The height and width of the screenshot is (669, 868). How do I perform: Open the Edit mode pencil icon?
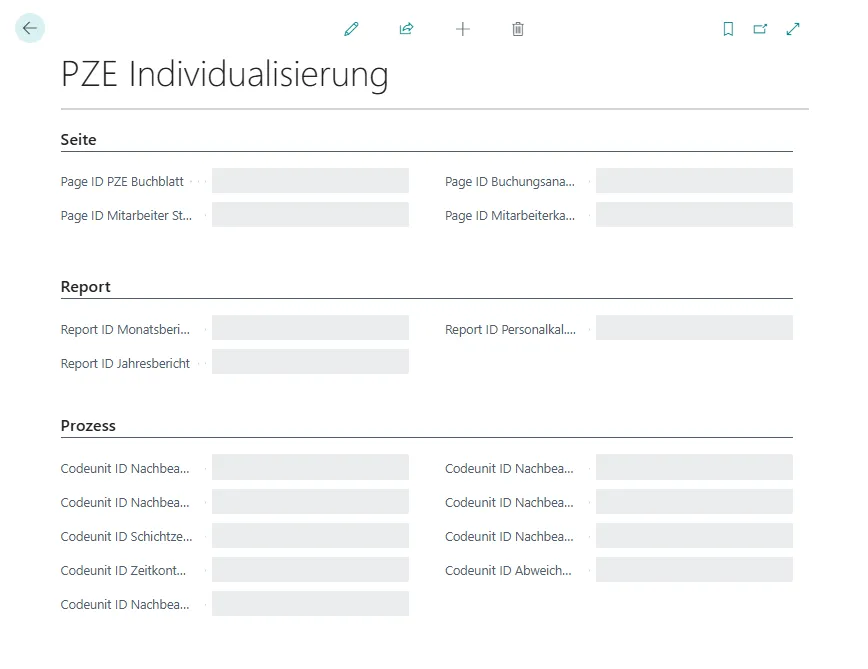351,29
